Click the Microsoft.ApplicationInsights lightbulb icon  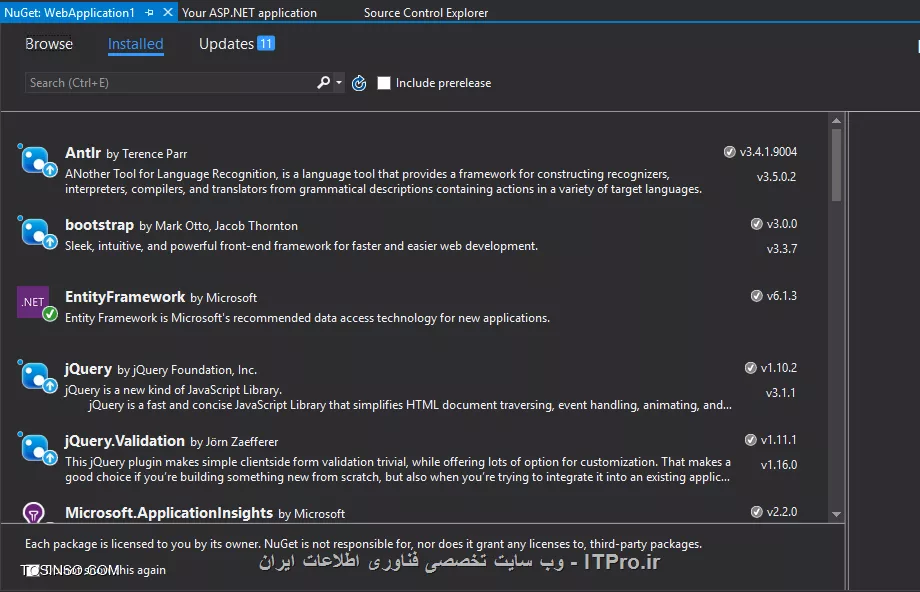(34, 513)
